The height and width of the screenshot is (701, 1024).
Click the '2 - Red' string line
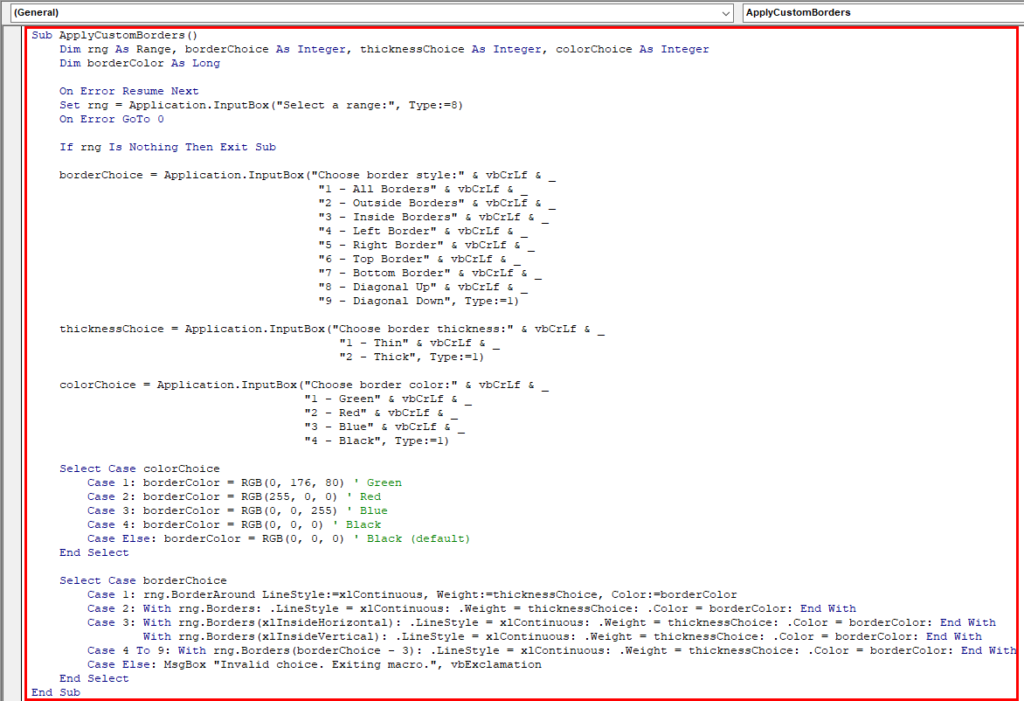pos(381,414)
